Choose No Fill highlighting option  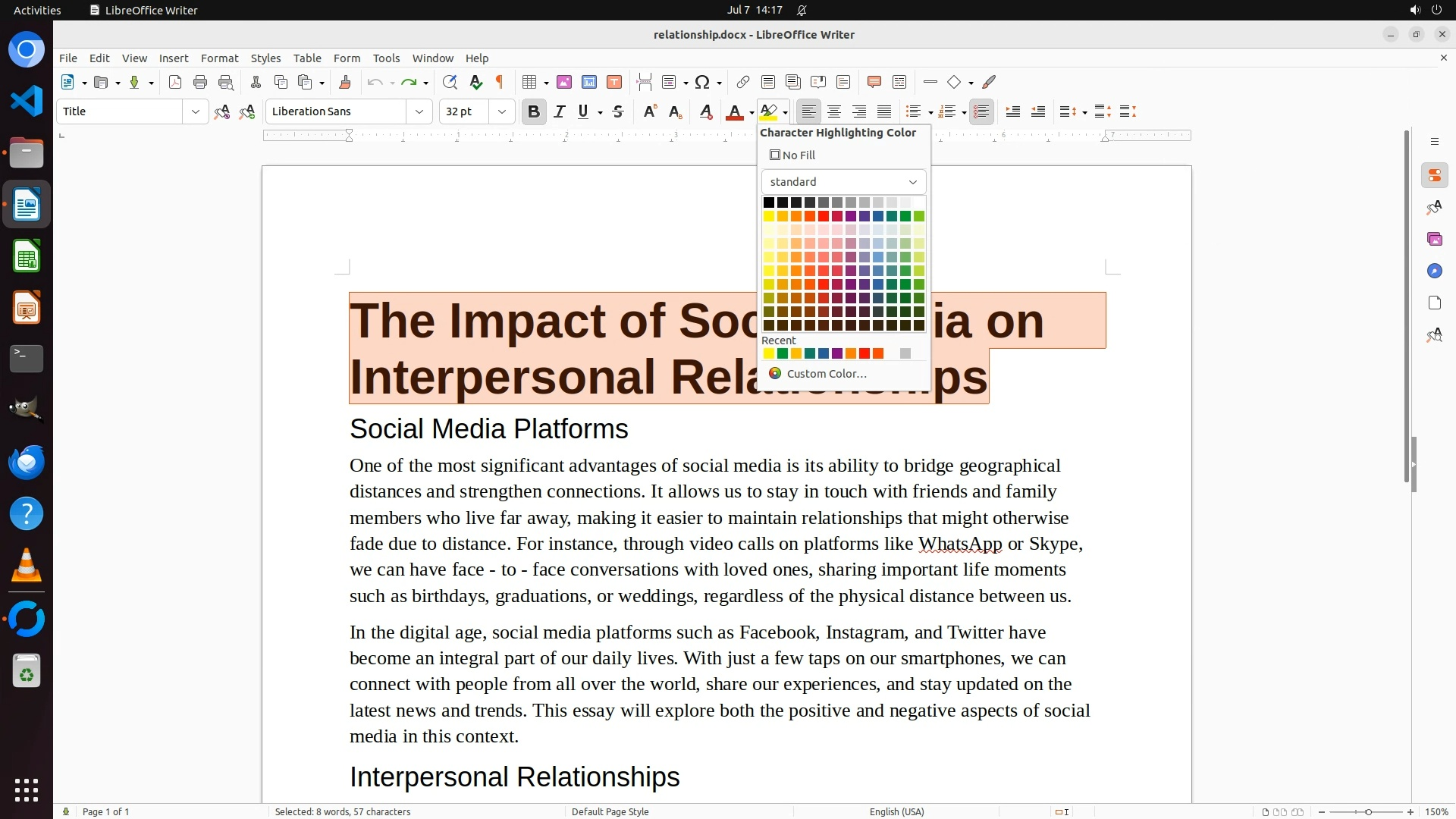[x=793, y=155]
